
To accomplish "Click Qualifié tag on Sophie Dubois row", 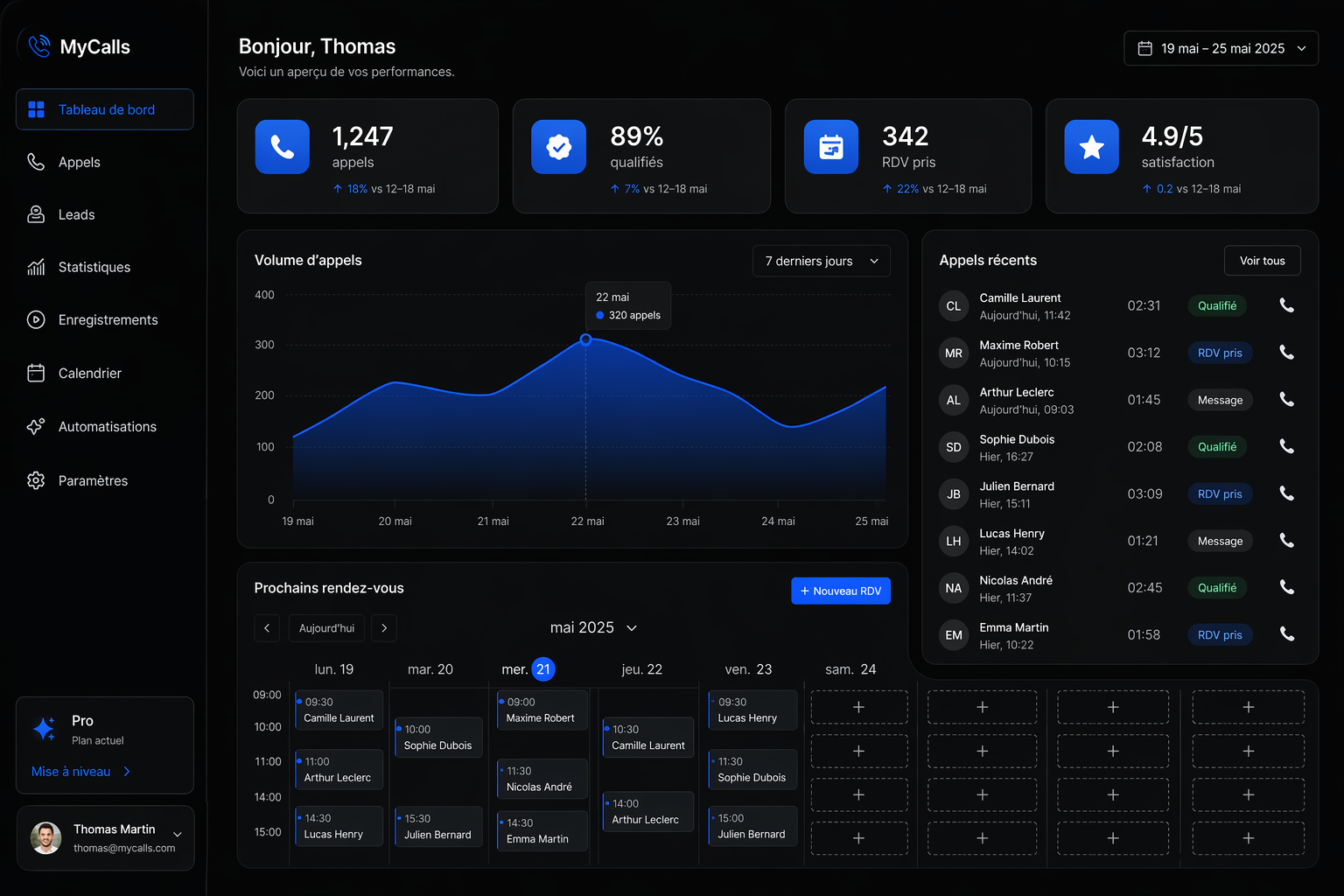I will click(1217, 446).
